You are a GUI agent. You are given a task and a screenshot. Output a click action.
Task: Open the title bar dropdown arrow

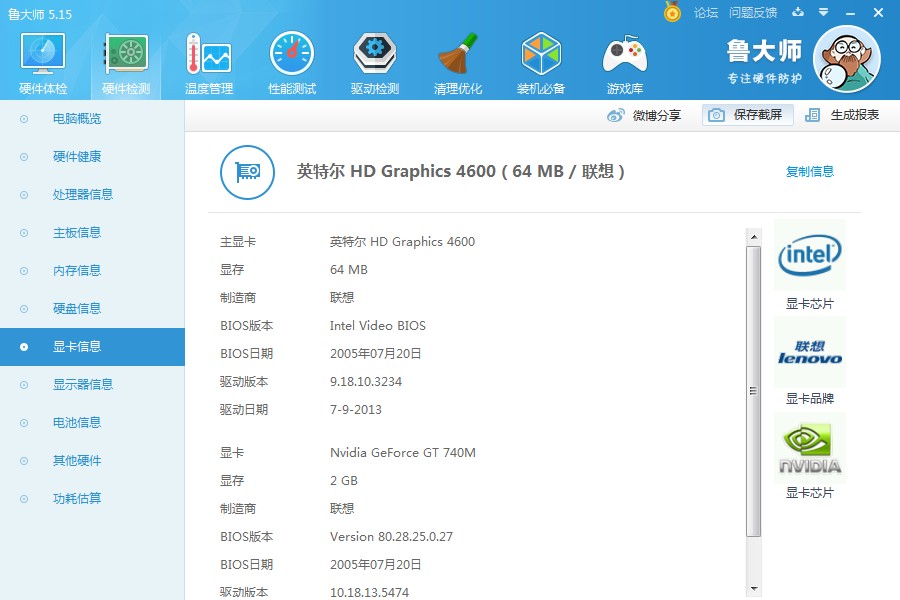822,13
